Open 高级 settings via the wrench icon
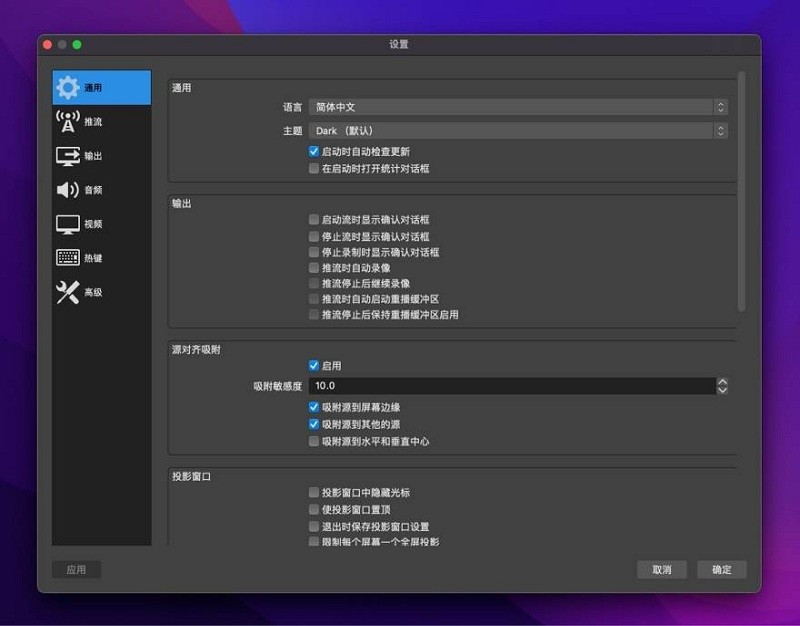The height and width of the screenshot is (626, 800). (x=66, y=291)
